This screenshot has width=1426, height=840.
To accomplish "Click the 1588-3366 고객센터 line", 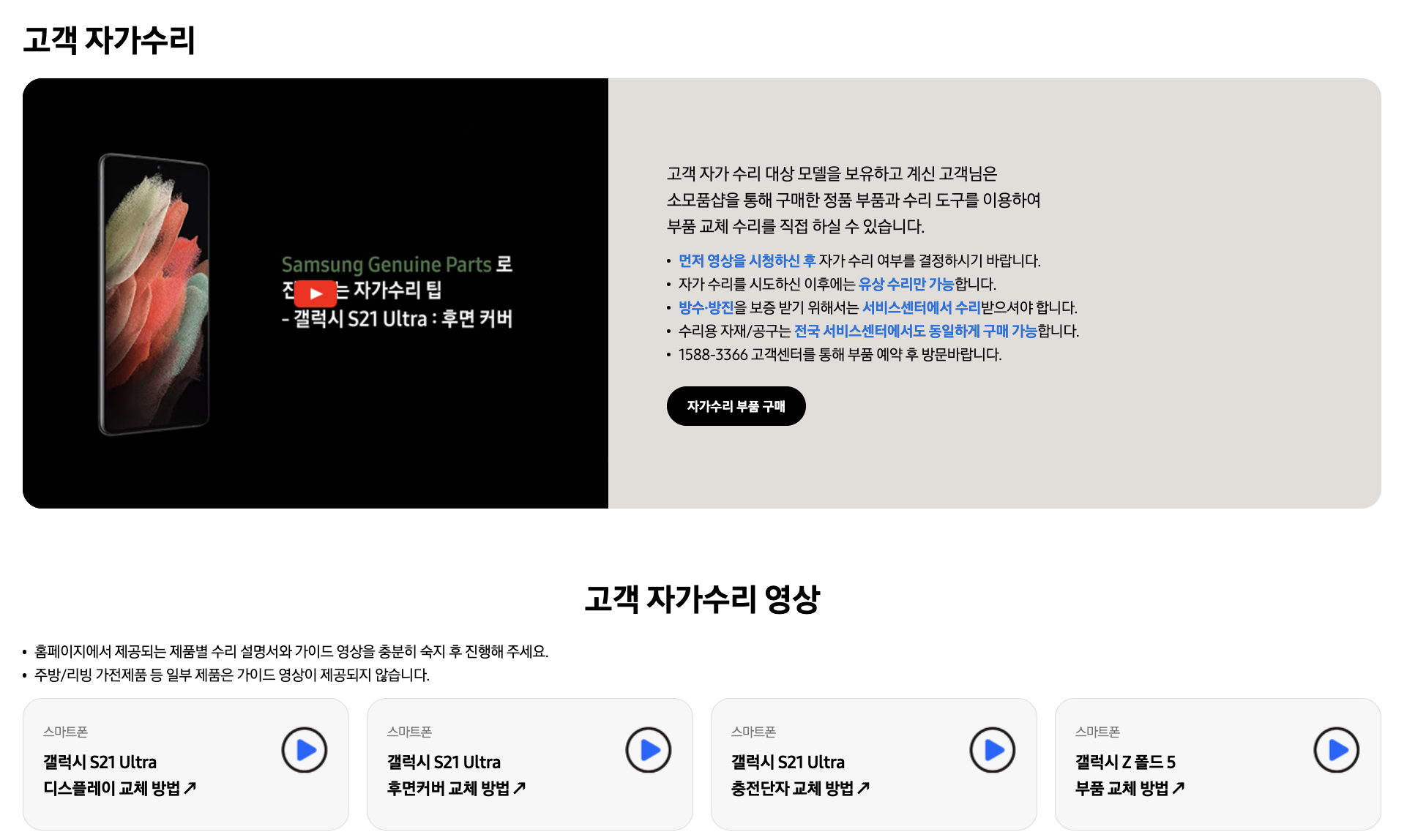I will tap(840, 354).
